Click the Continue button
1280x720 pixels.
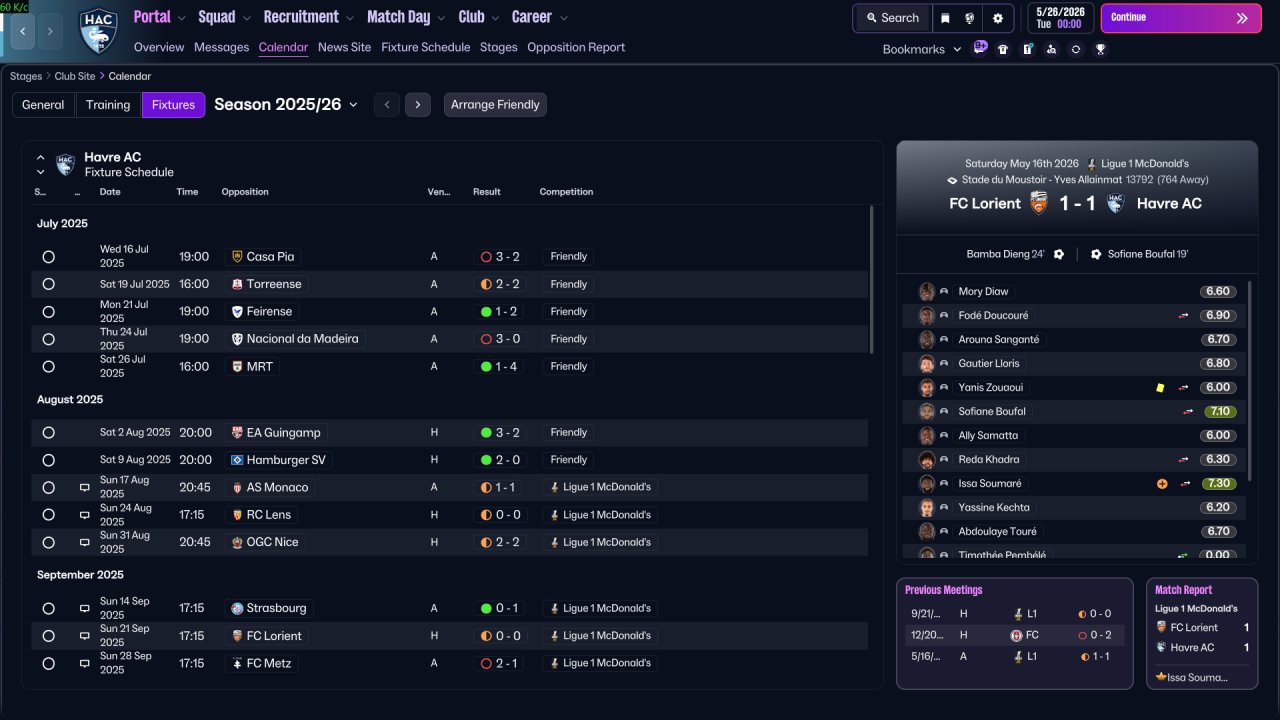(1181, 18)
